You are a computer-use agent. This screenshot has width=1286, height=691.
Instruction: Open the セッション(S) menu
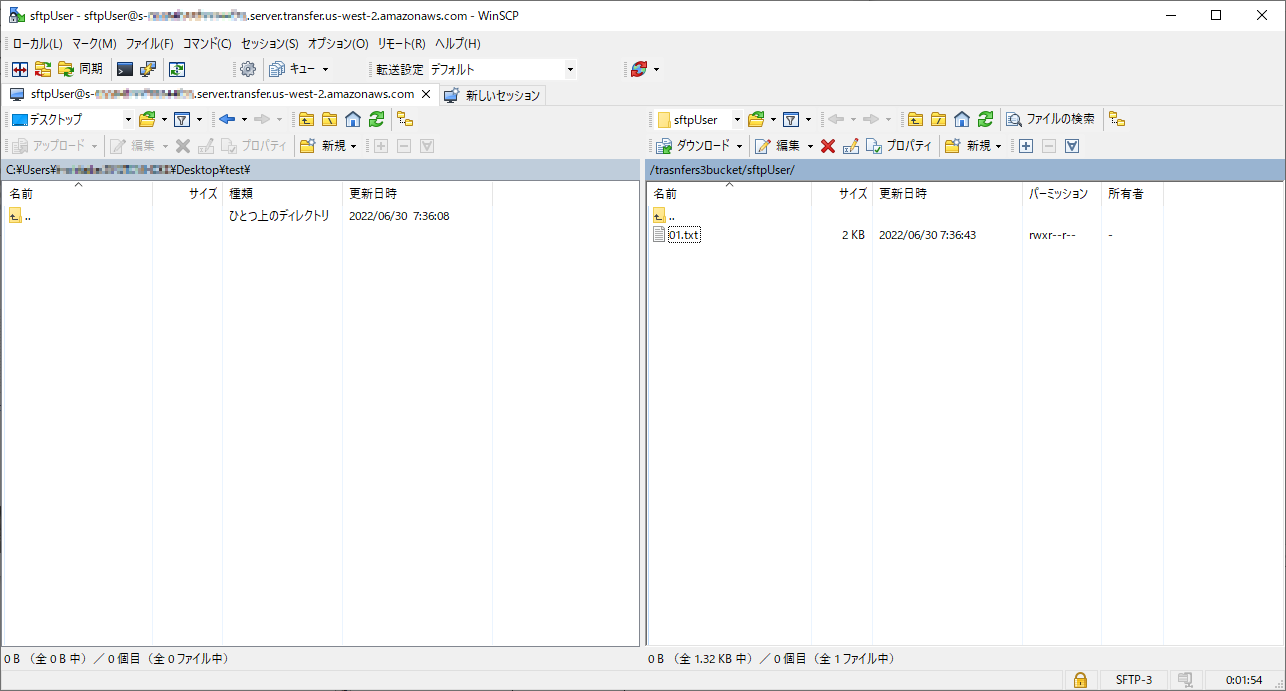click(x=269, y=44)
